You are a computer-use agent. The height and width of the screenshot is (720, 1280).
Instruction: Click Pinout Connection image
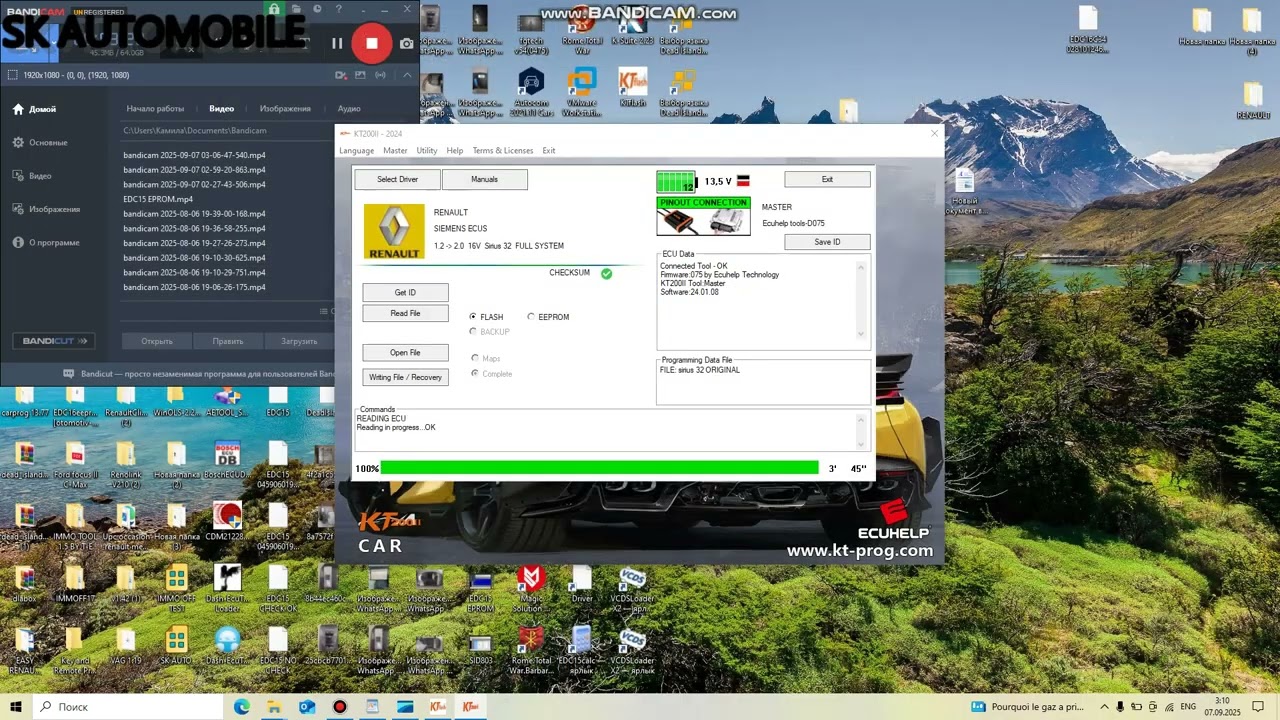pos(703,216)
